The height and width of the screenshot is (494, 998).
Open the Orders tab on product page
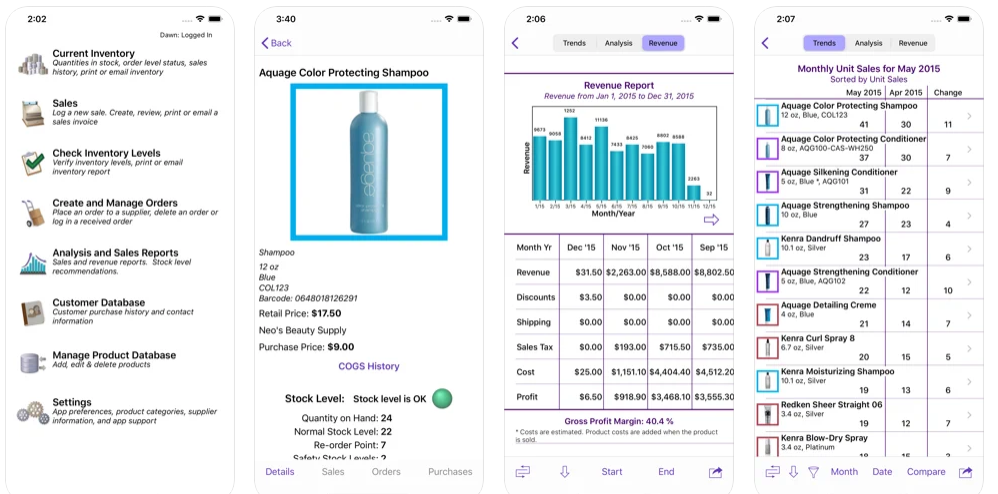coord(386,472)
